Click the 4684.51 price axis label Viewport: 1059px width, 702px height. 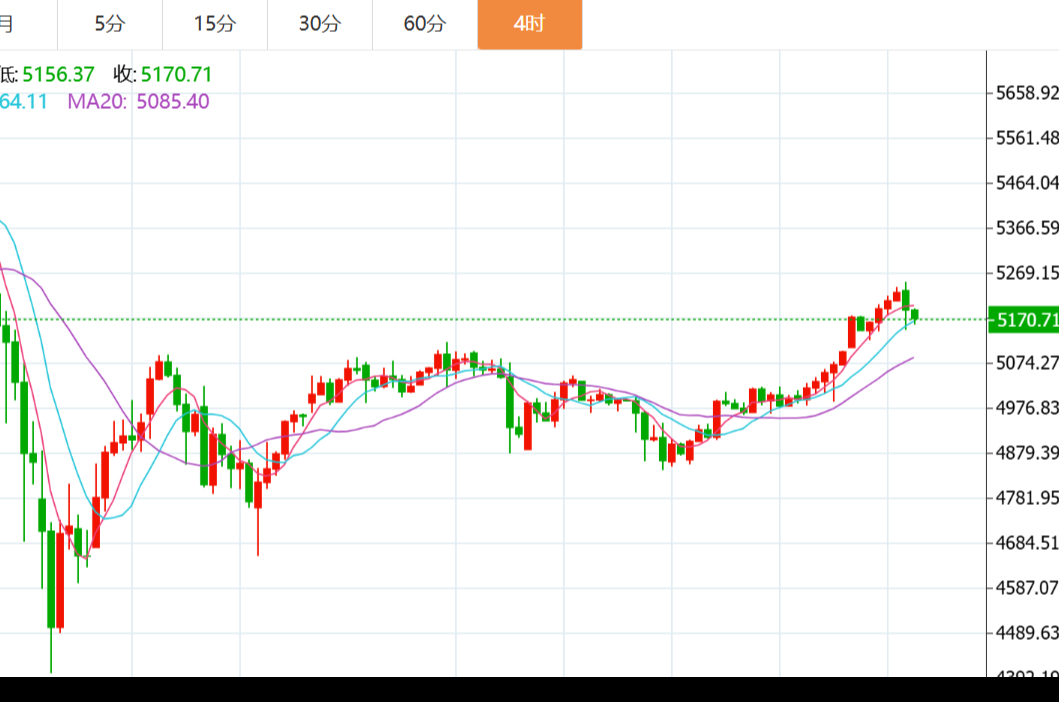pos(1027,543)
